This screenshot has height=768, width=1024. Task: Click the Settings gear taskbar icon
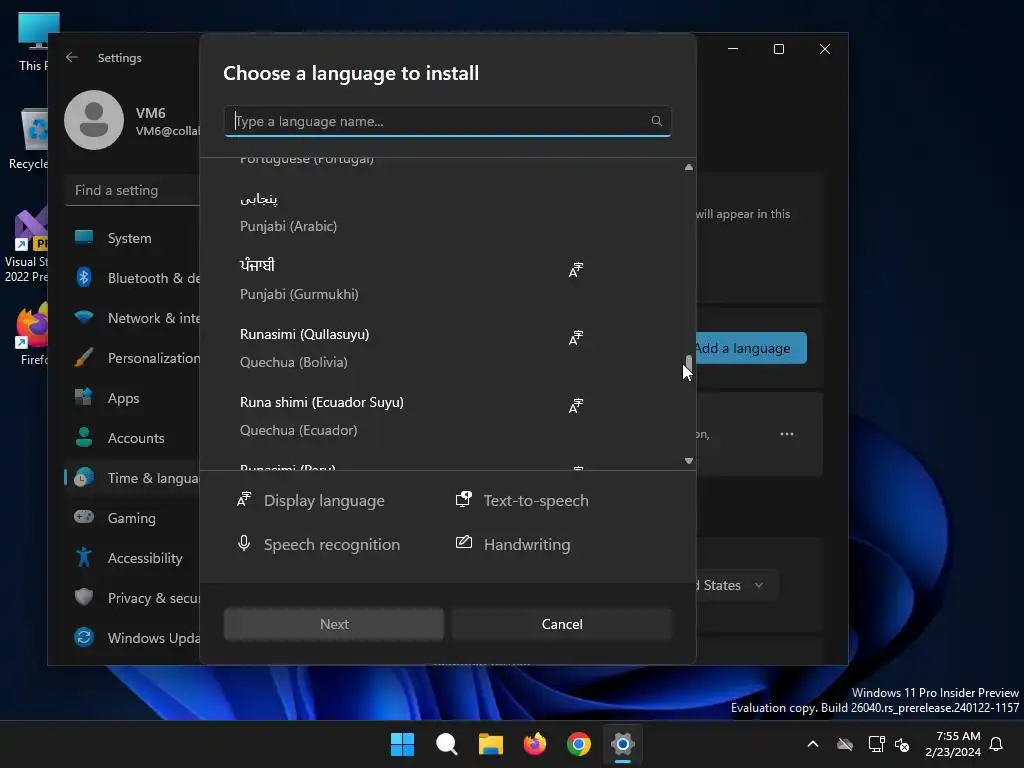click(x=623, y=744)
